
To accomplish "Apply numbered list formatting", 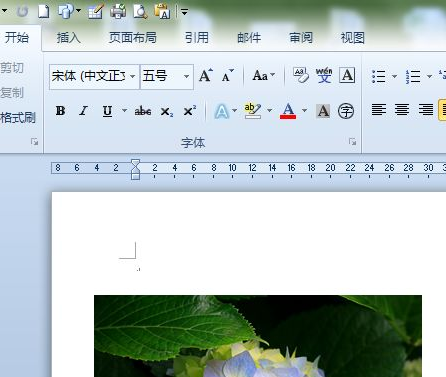I will point(413,76).
